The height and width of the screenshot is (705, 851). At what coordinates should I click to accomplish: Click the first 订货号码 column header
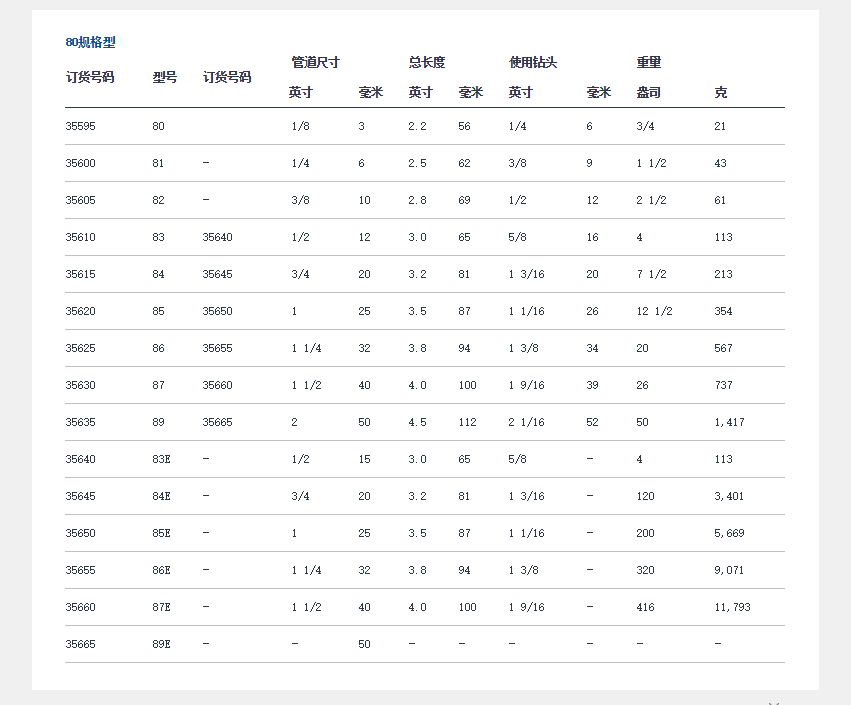90,77
